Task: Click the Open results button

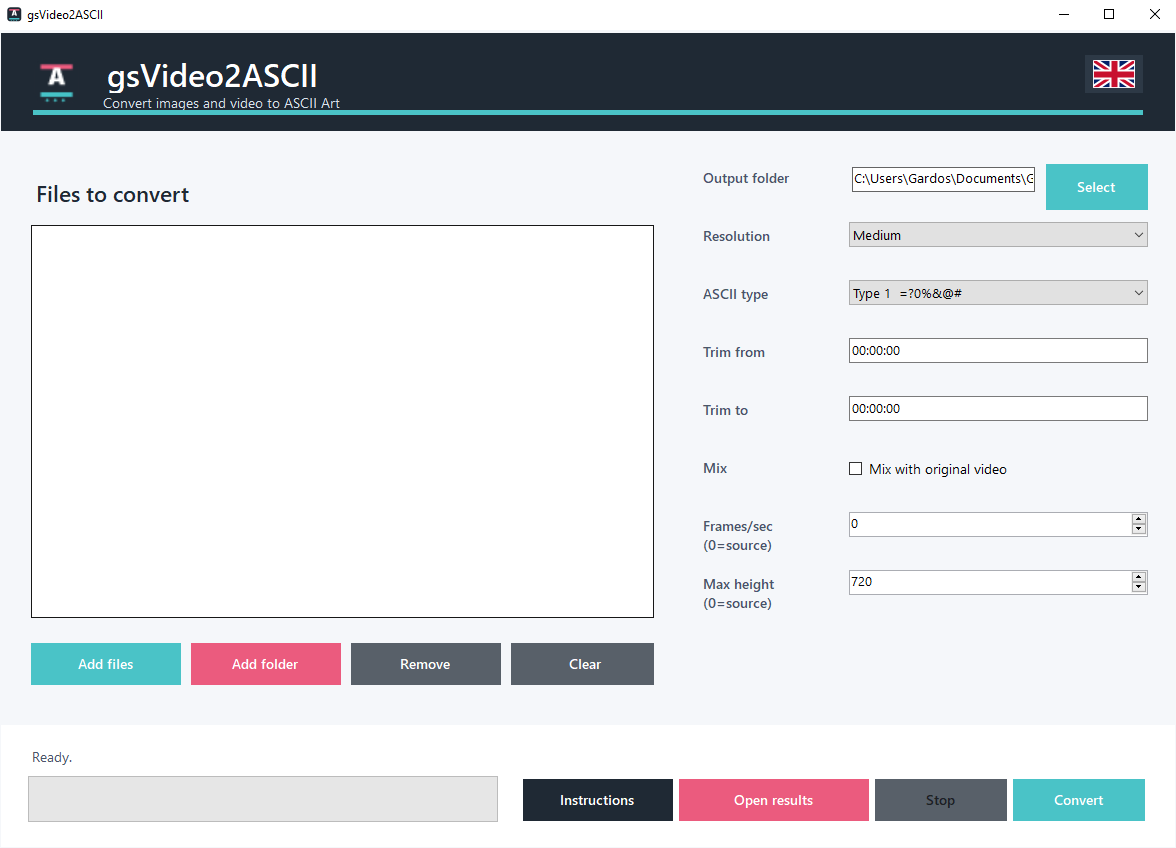Action: click(x=773, y=800)
